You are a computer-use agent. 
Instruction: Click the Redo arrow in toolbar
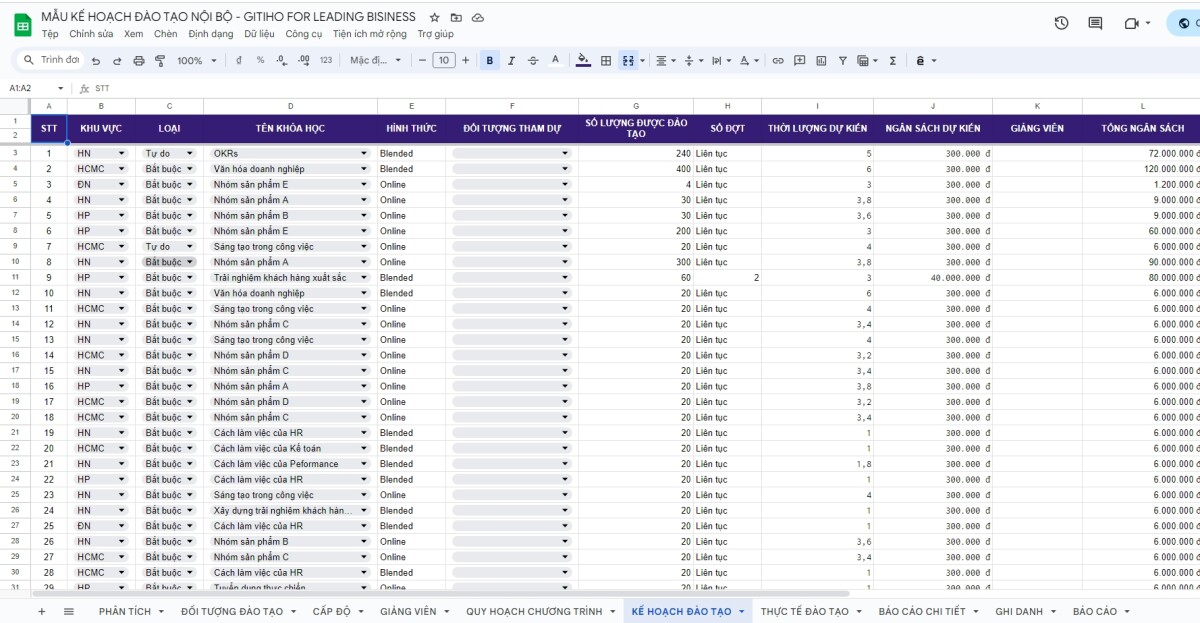[117, 61]
